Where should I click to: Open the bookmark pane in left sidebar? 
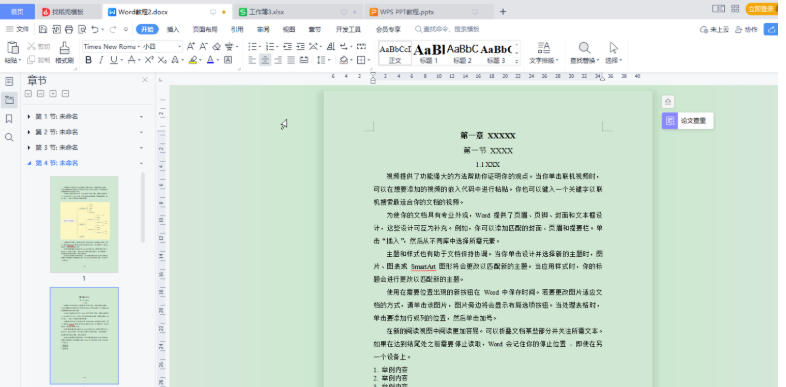tap(9, 119)
